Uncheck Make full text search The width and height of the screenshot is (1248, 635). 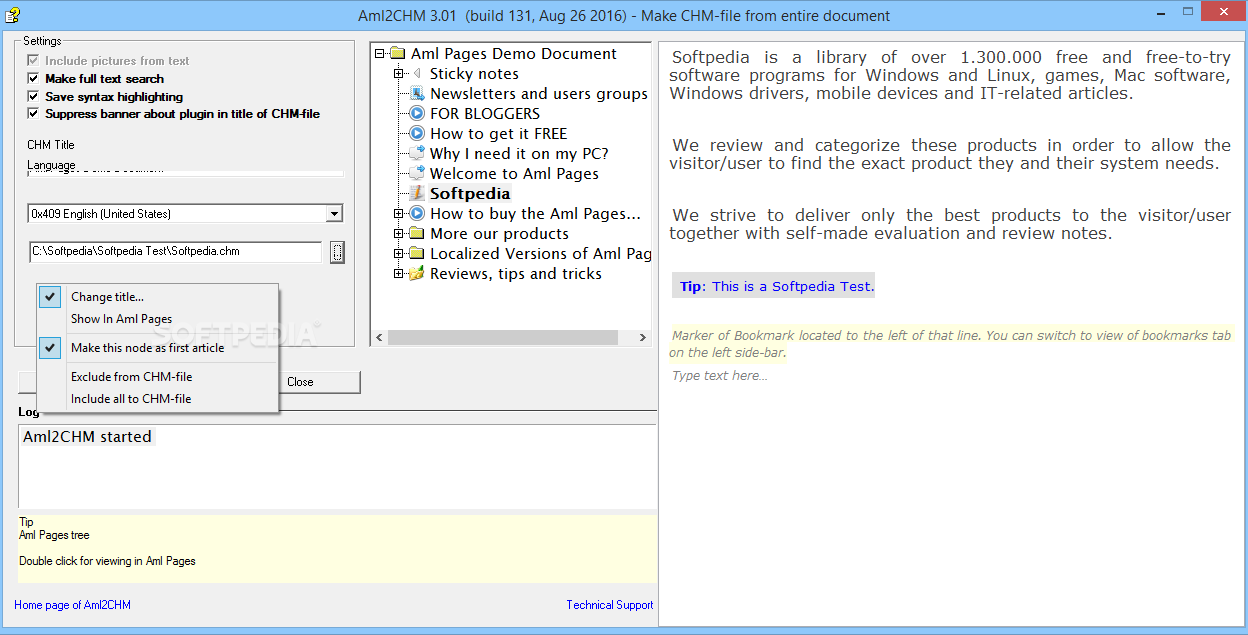tap(33, 79)
